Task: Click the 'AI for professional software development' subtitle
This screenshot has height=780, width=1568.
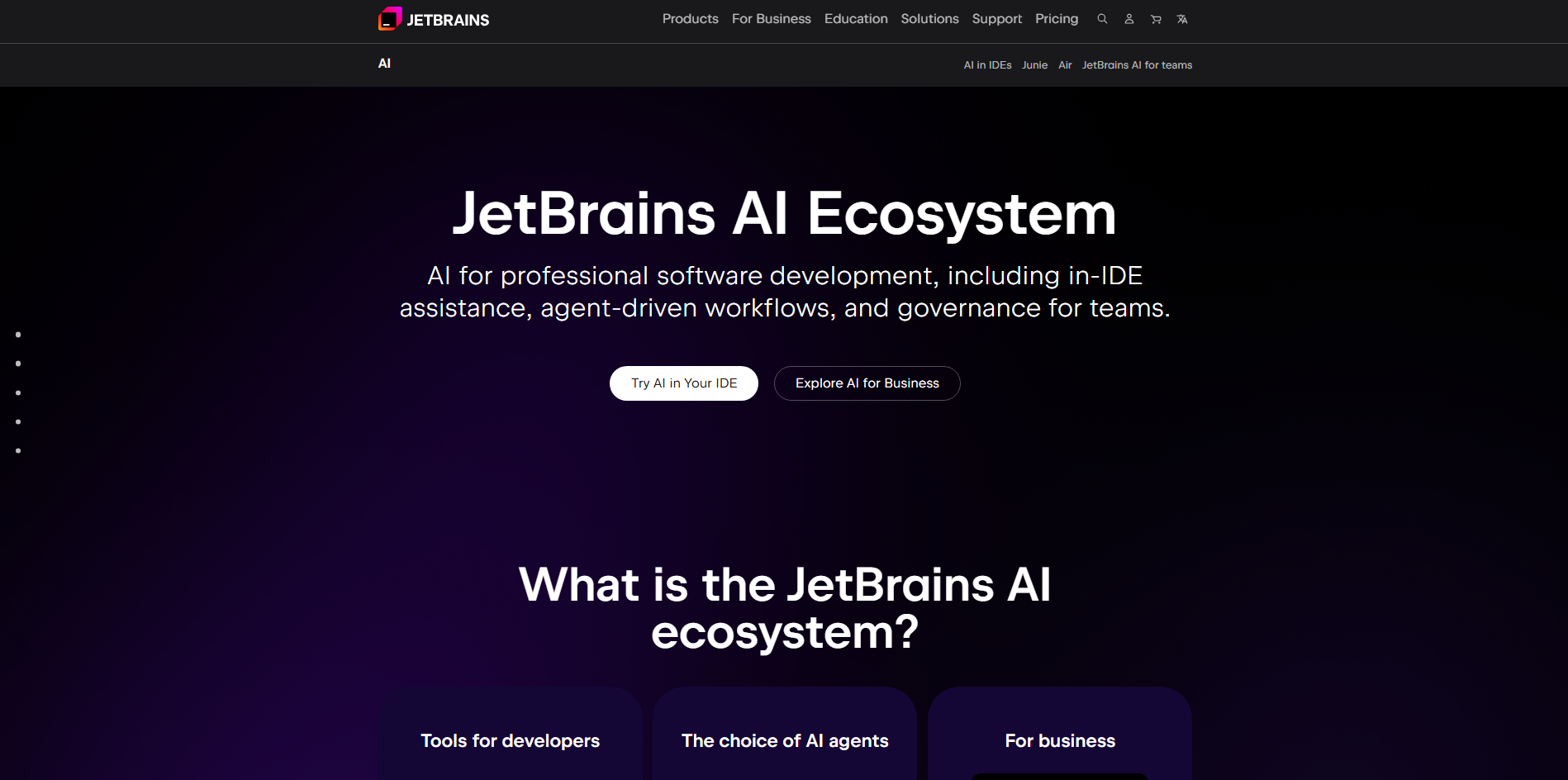Action: point(785,292)
